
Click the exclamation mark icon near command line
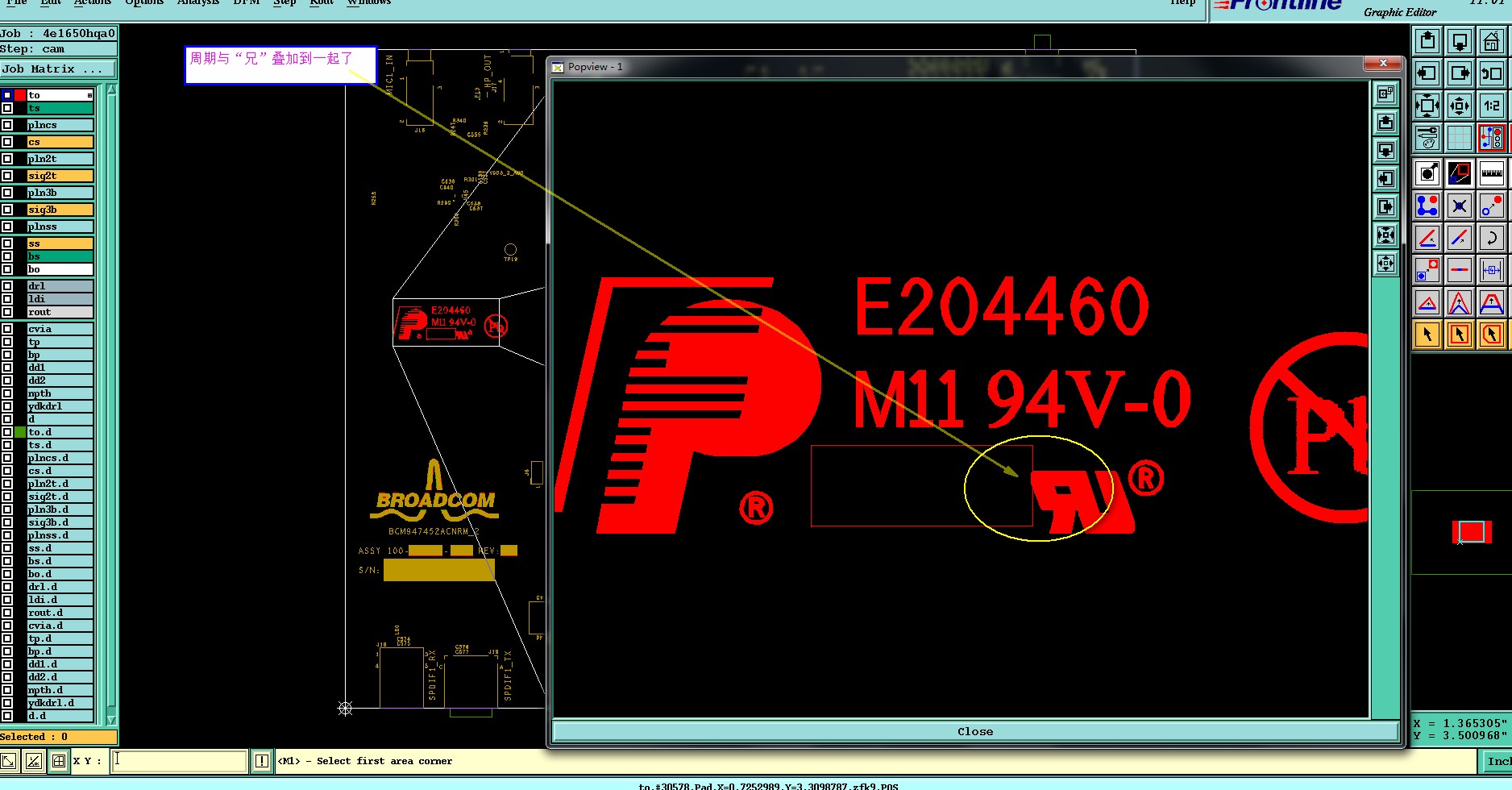(x=262, y=760)
